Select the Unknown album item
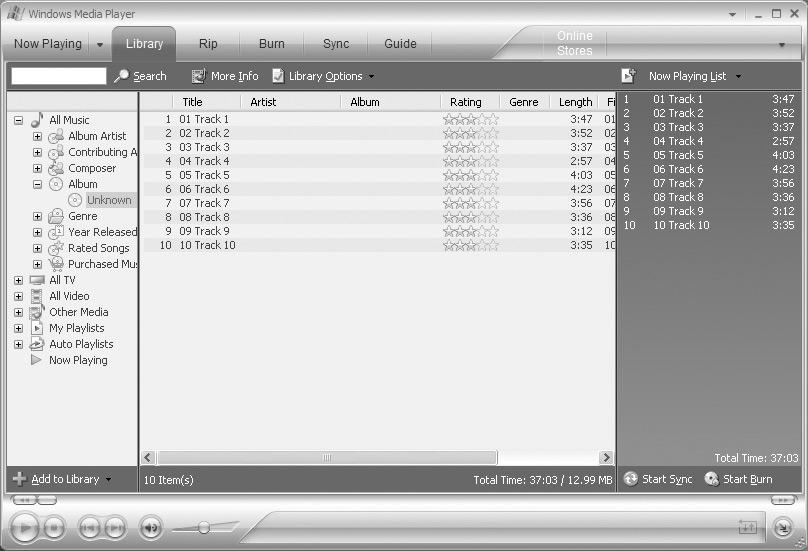Viewport: 808px width, 551px height. click(x=109, y=200)
